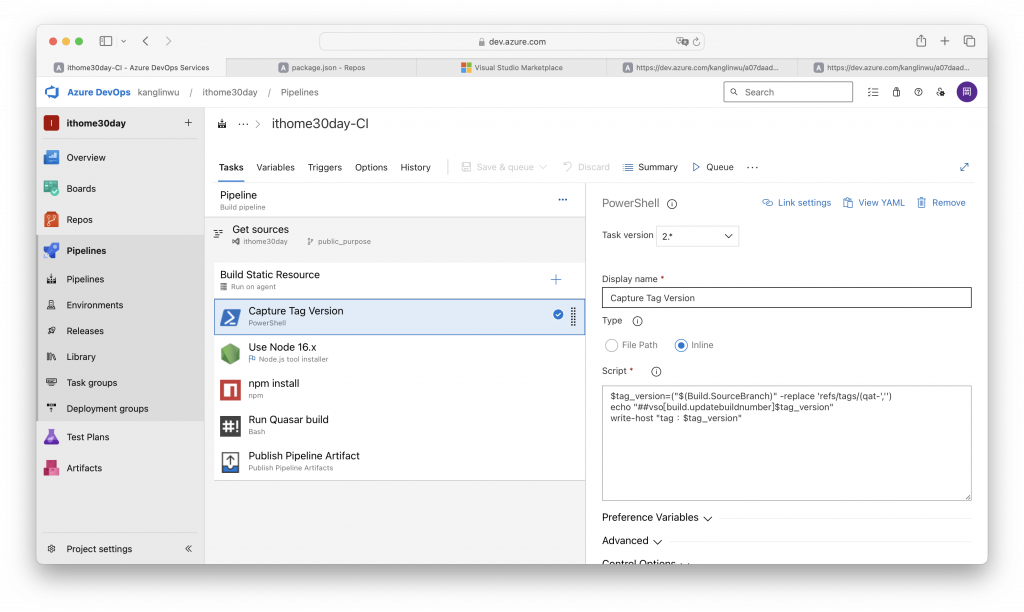Click the PowerShell info icon
This screenshot has height=612, width=1024.
(x=672, y=204)
